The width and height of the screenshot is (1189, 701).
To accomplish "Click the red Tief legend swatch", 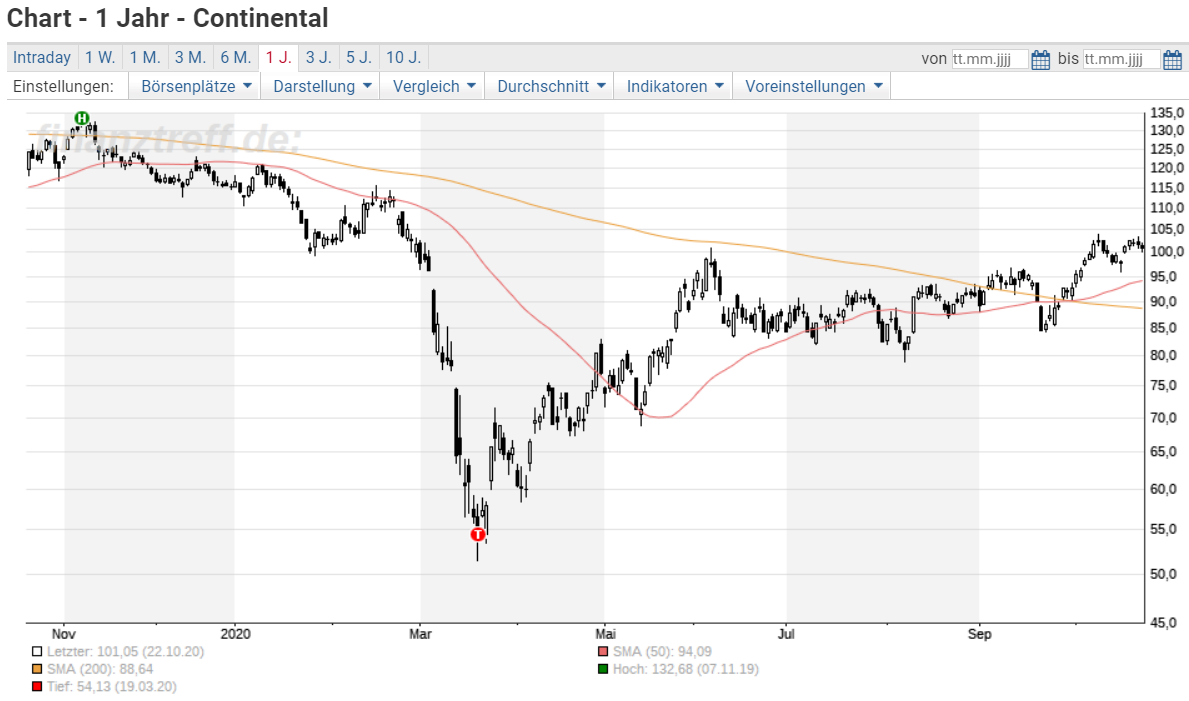I will point(36,687).
